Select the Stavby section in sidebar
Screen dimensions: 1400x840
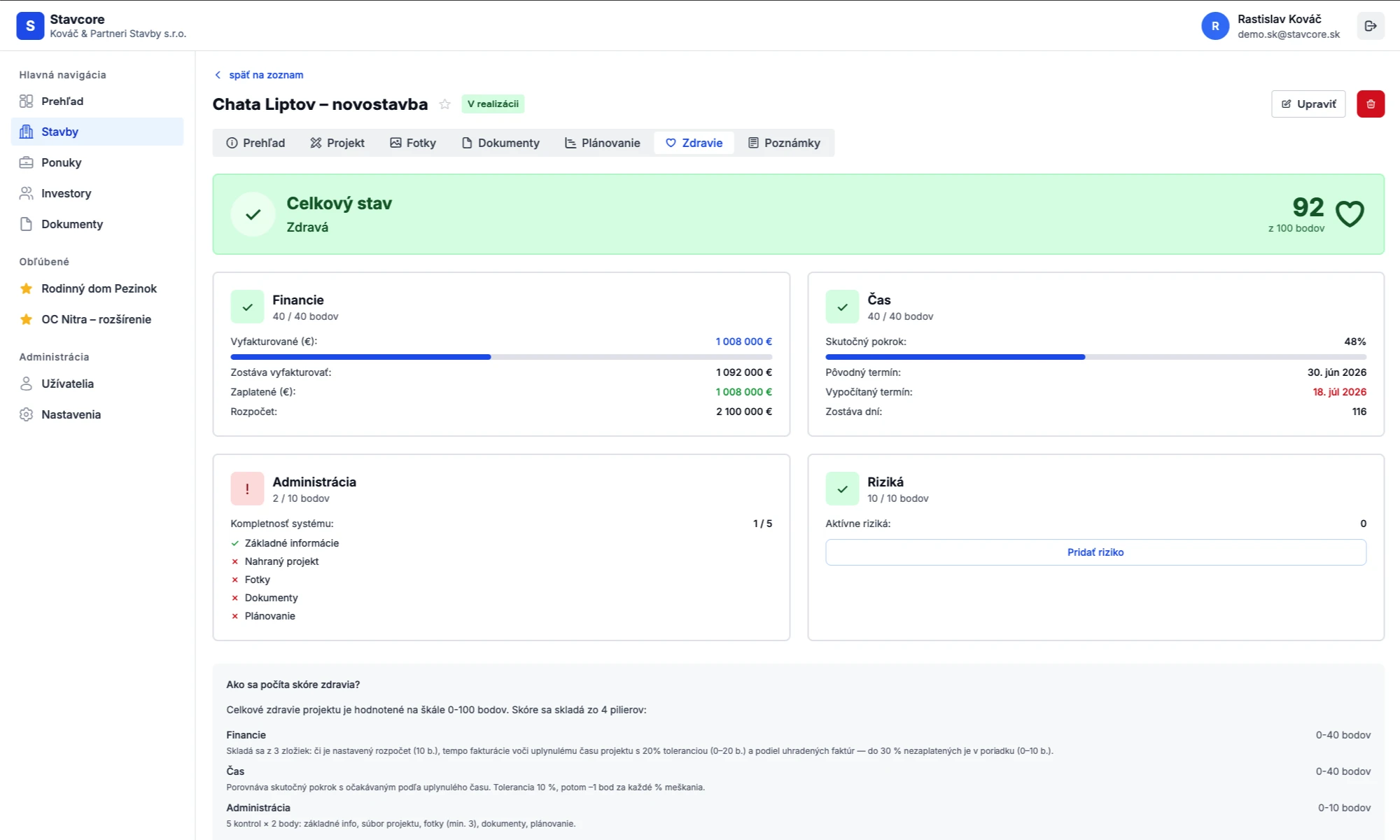pyautogui.click(x=59, y=132)
